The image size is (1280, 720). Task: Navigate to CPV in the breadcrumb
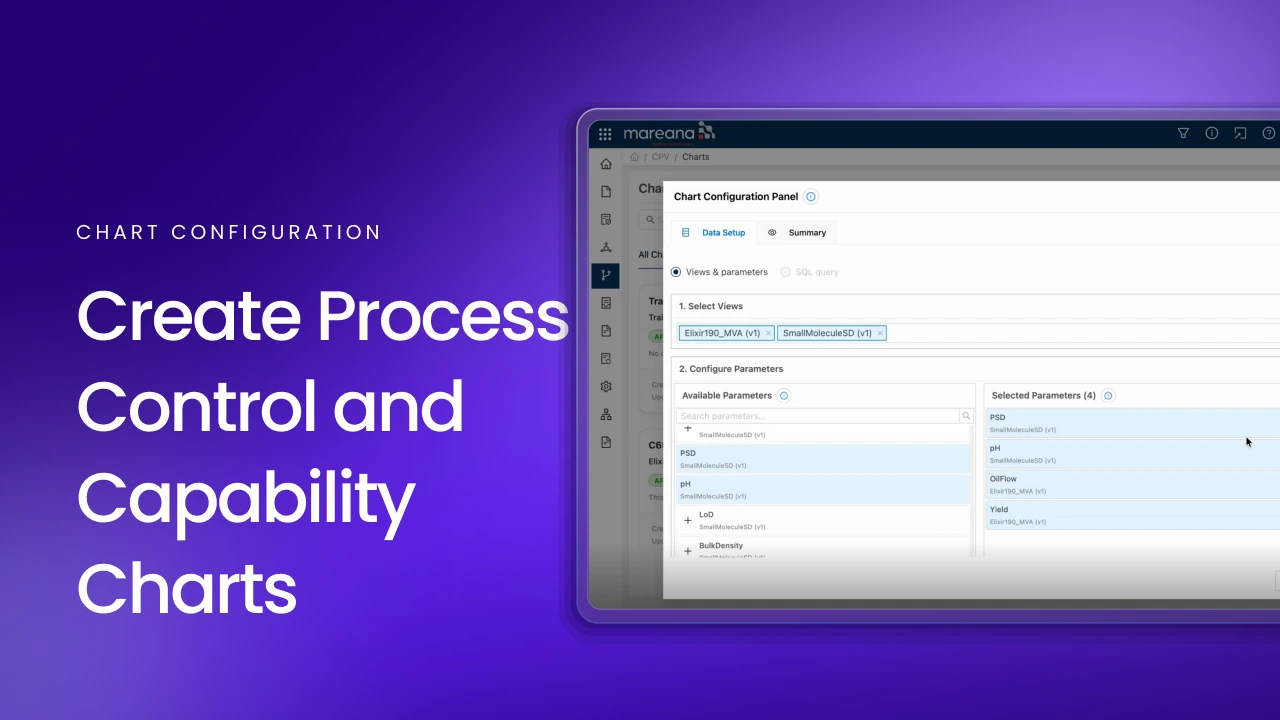click(661, 157)
